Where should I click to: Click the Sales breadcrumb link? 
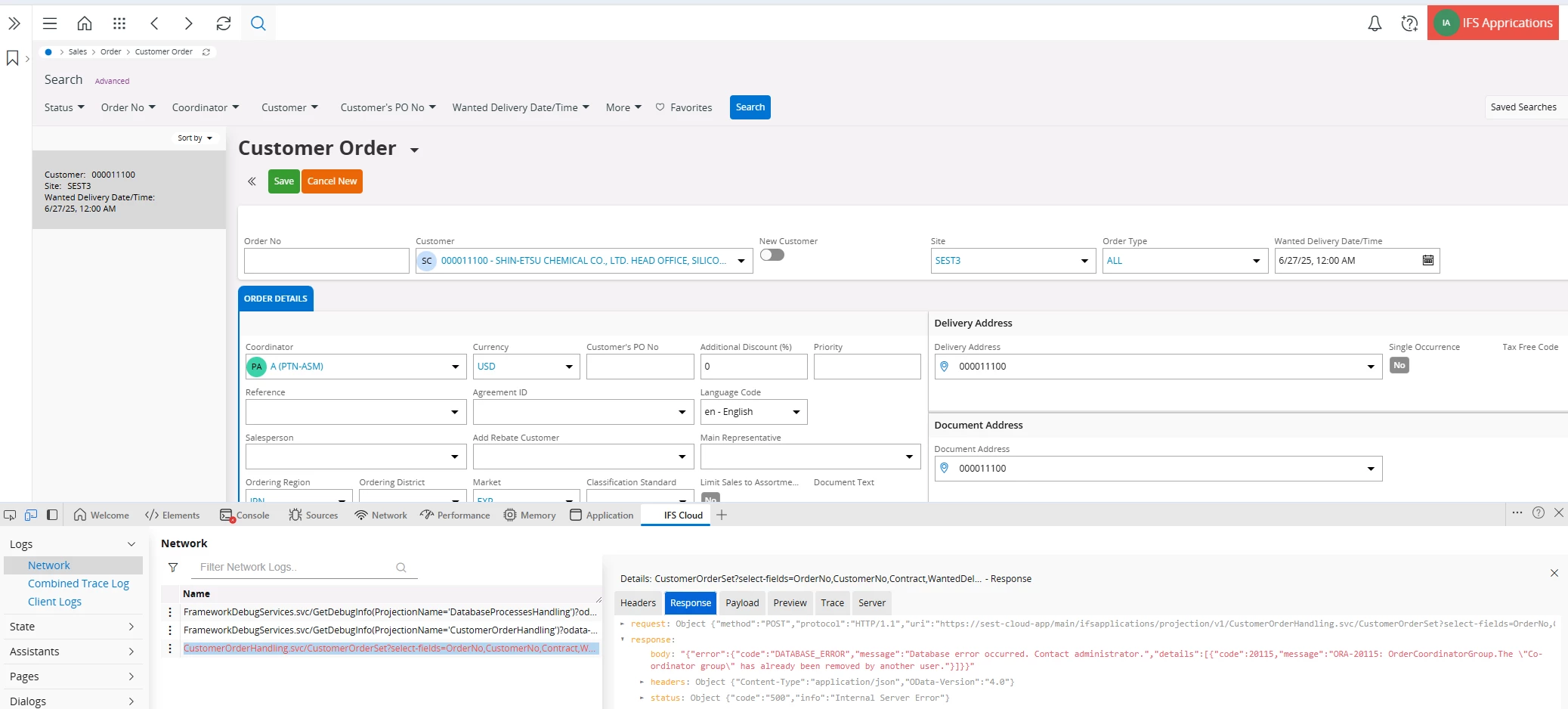[78, 52]
